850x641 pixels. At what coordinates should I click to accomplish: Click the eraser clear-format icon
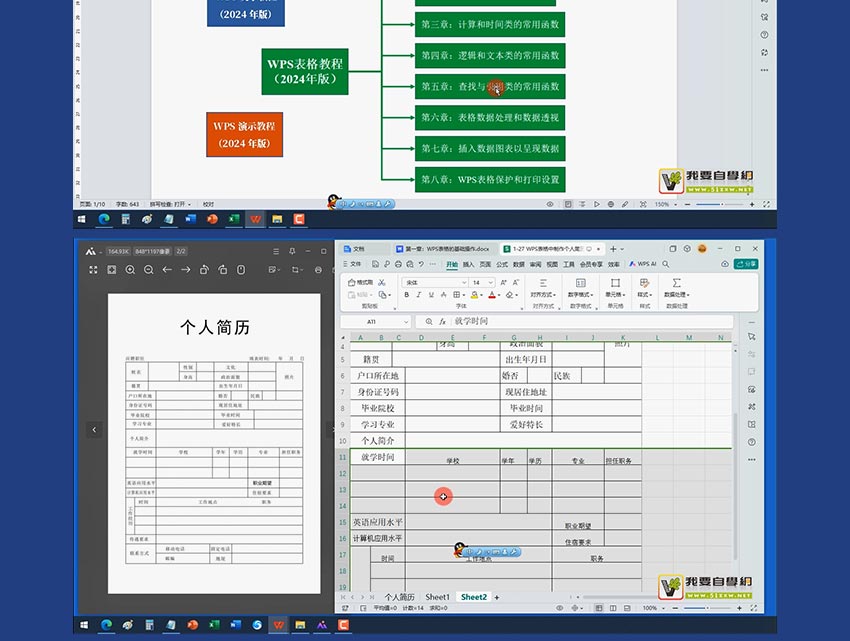510,294
